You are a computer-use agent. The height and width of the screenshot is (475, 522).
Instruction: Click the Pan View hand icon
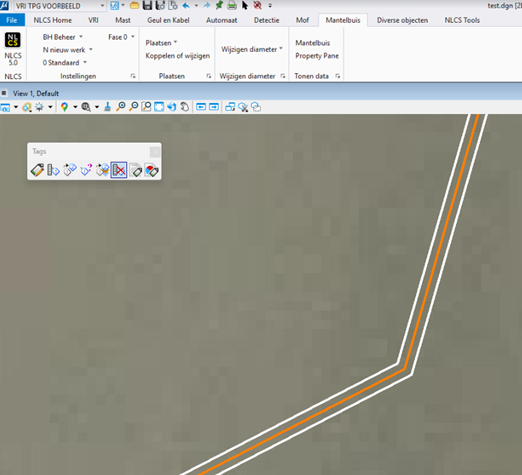point(185,107)
